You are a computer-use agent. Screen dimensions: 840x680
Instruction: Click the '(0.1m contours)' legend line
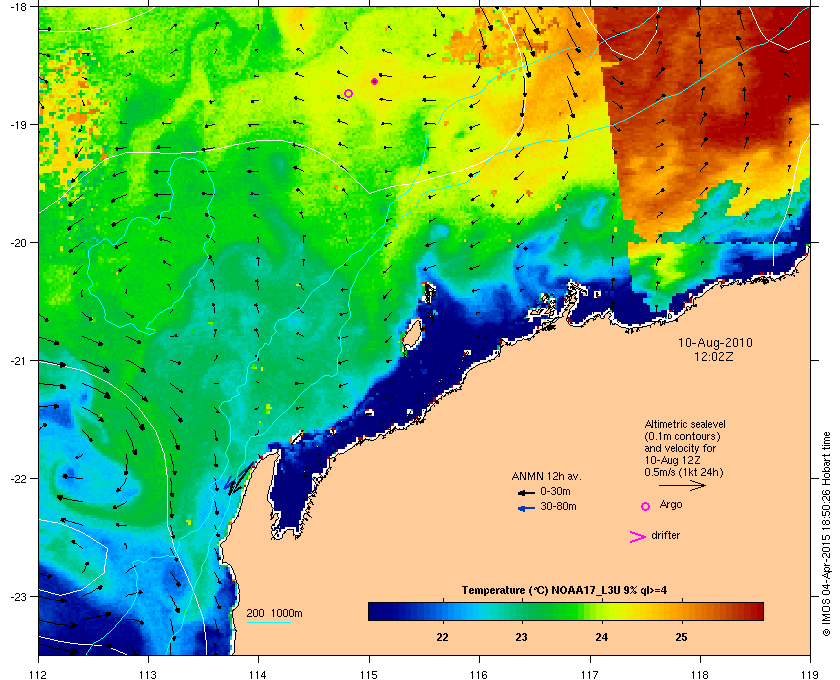point(682,436)
